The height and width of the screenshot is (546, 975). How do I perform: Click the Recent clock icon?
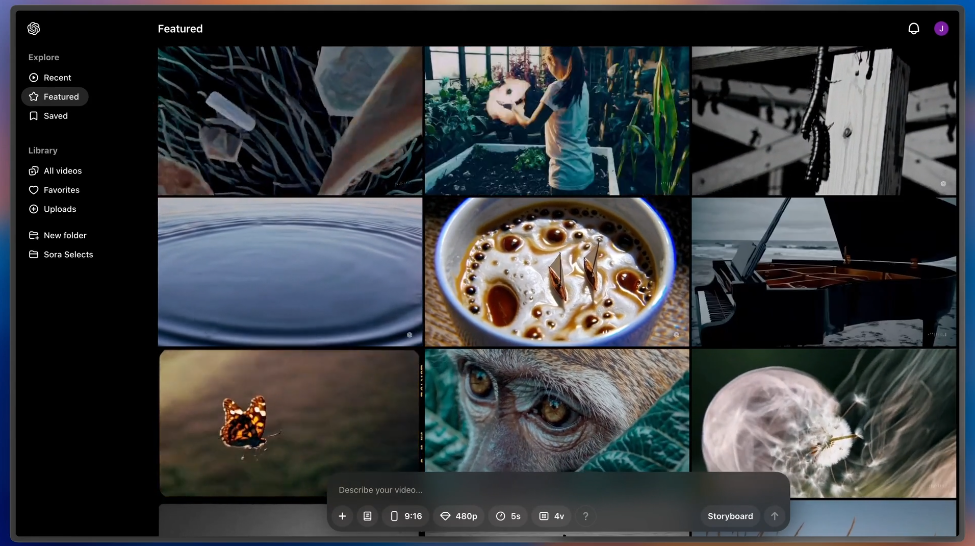point(34,78)
